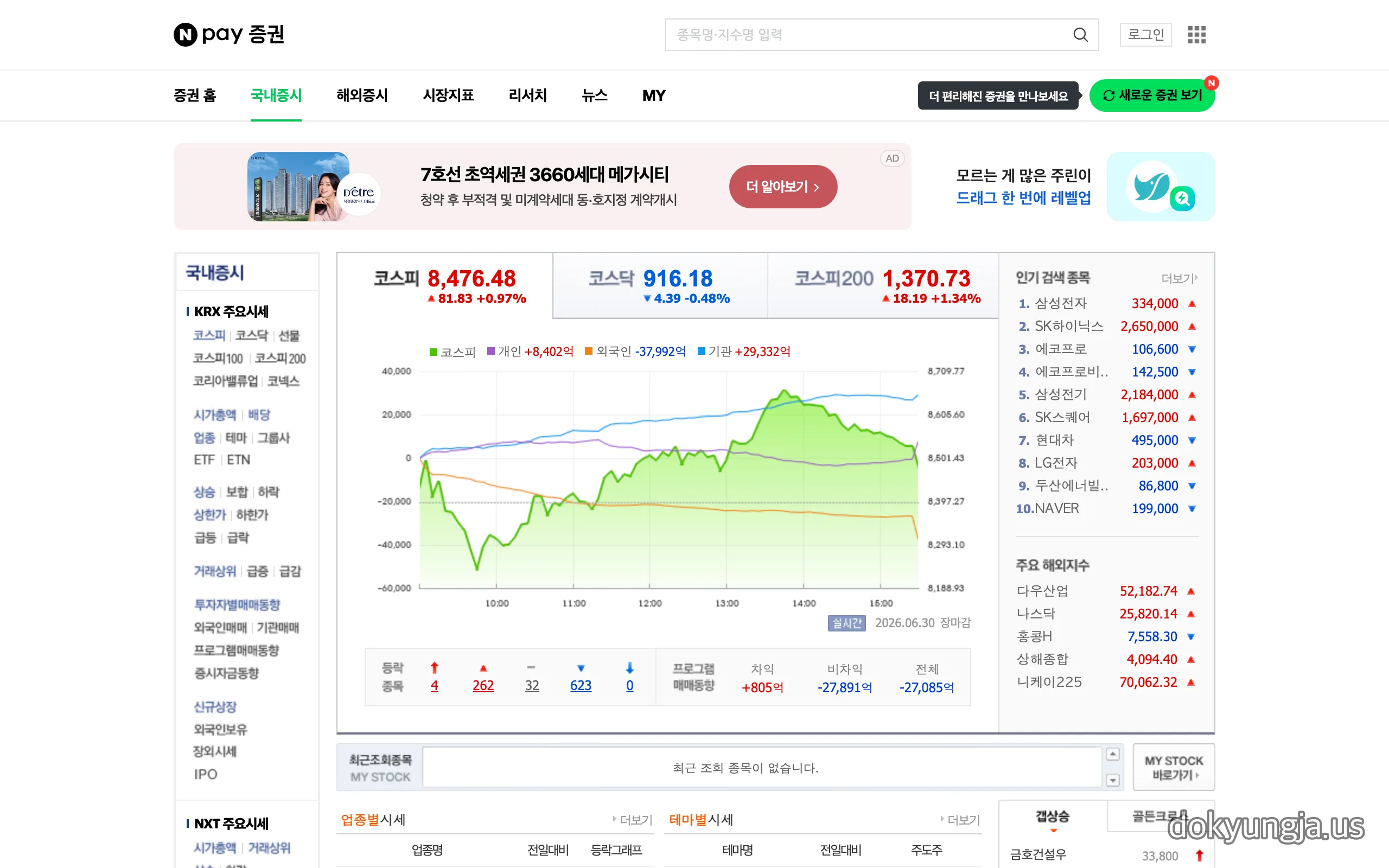The height and width of the screenshot is (868, 1389).
Task: Click 새로운 증권 보기 button
Action: [1152, 95]
